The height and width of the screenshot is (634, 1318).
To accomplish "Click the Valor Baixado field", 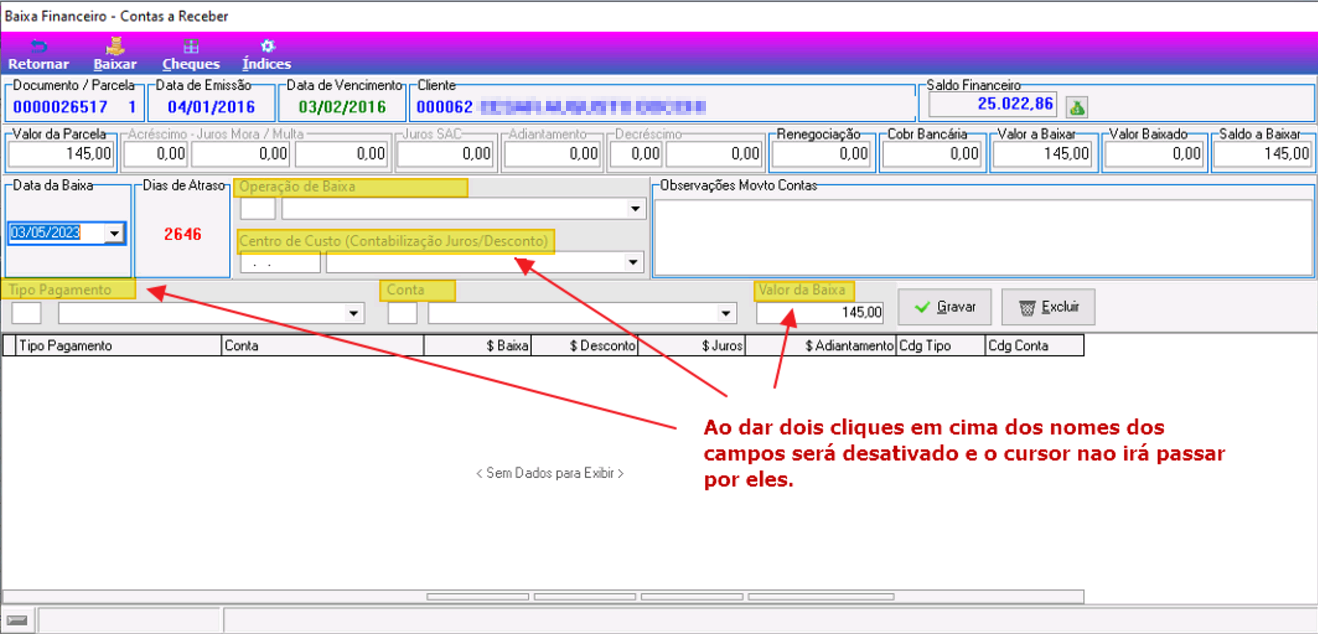I will click(x=1153, y=154).
